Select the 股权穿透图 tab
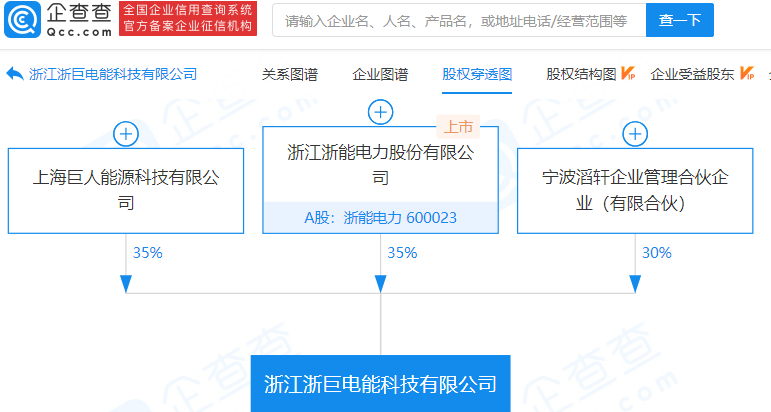Image resolution: width=771 pixels, height=412 pixels. pyautogui.click(x=477, y=74)
